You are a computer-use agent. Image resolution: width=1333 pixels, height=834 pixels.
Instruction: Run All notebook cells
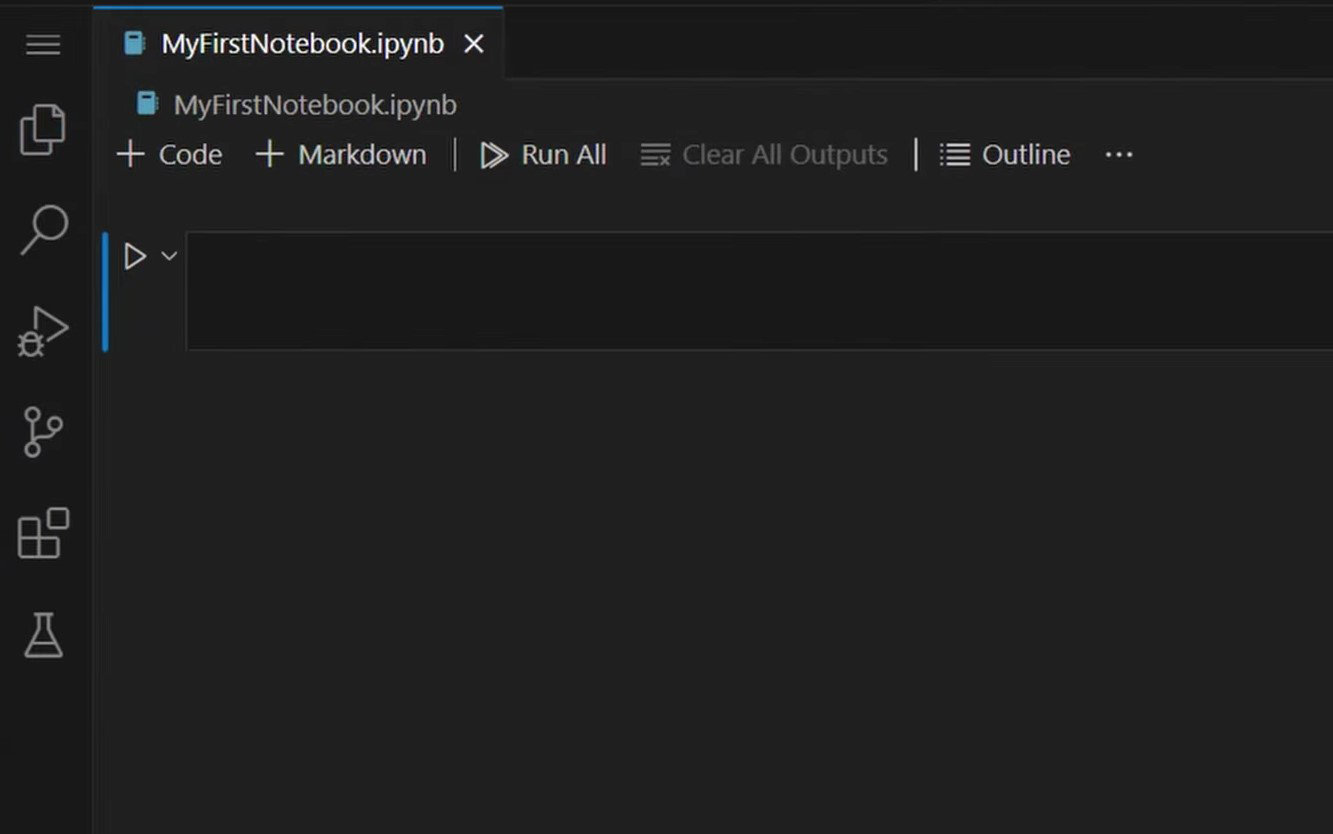542,154
